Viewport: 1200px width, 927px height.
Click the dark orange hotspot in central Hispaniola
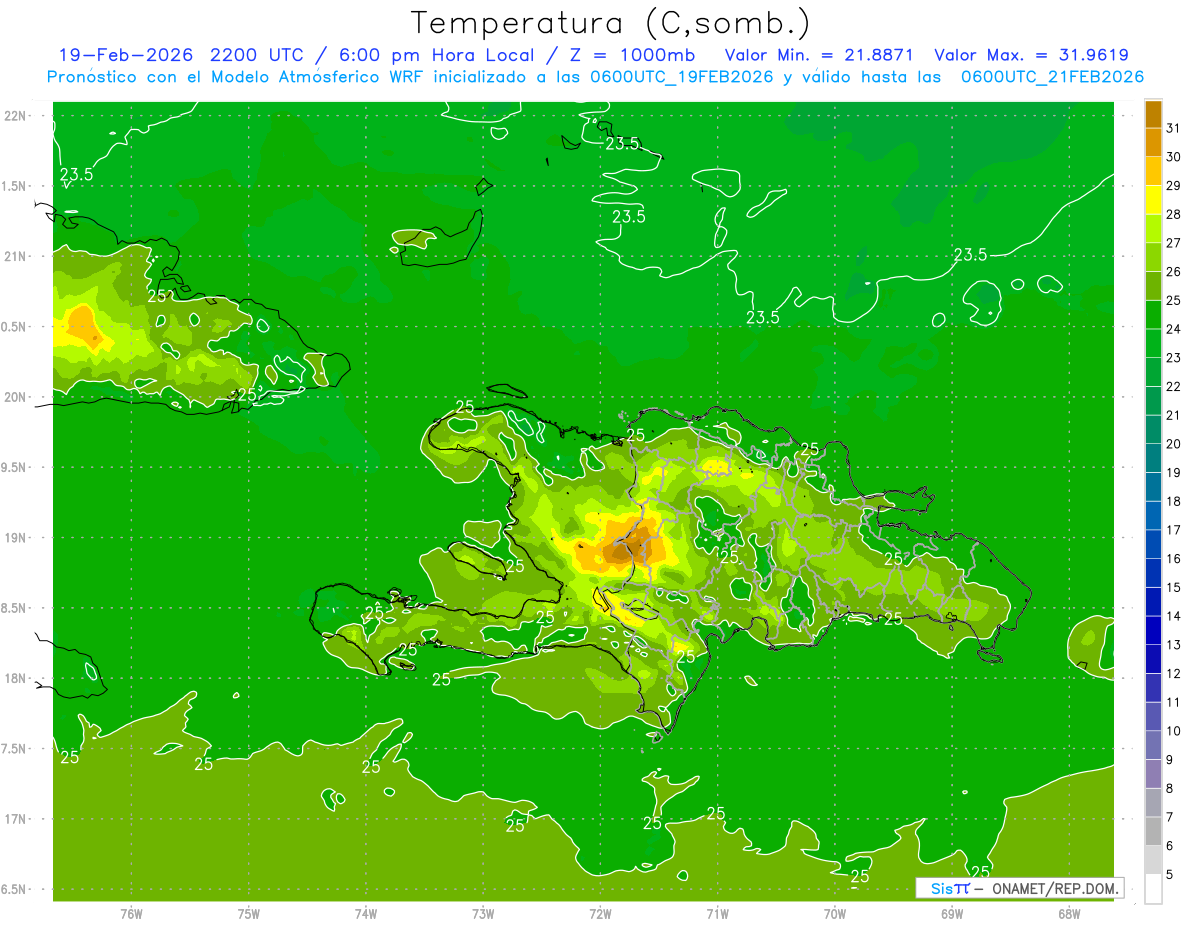tap(628, 547)
